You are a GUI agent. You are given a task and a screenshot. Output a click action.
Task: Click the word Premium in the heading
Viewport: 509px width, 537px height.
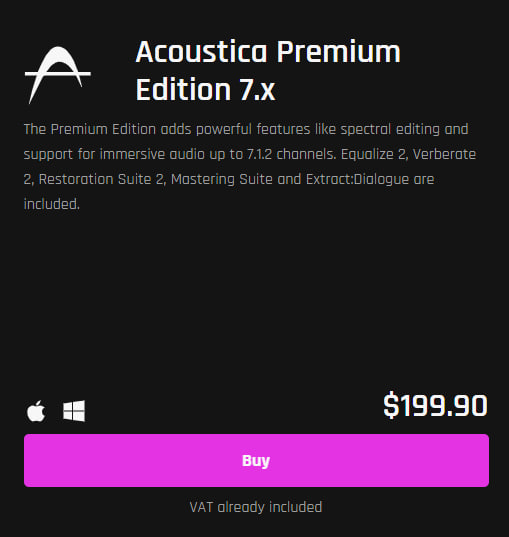point(338,52)
